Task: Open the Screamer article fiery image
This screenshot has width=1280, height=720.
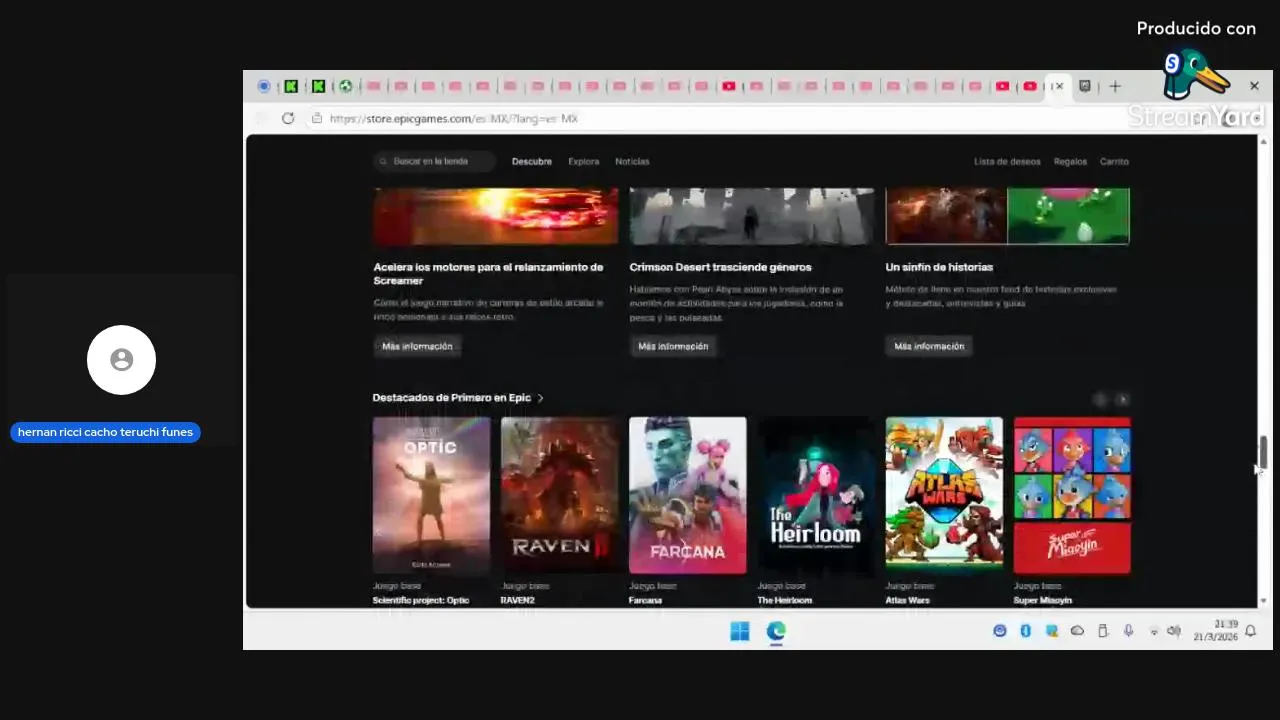Action: (x=496, y=216)
